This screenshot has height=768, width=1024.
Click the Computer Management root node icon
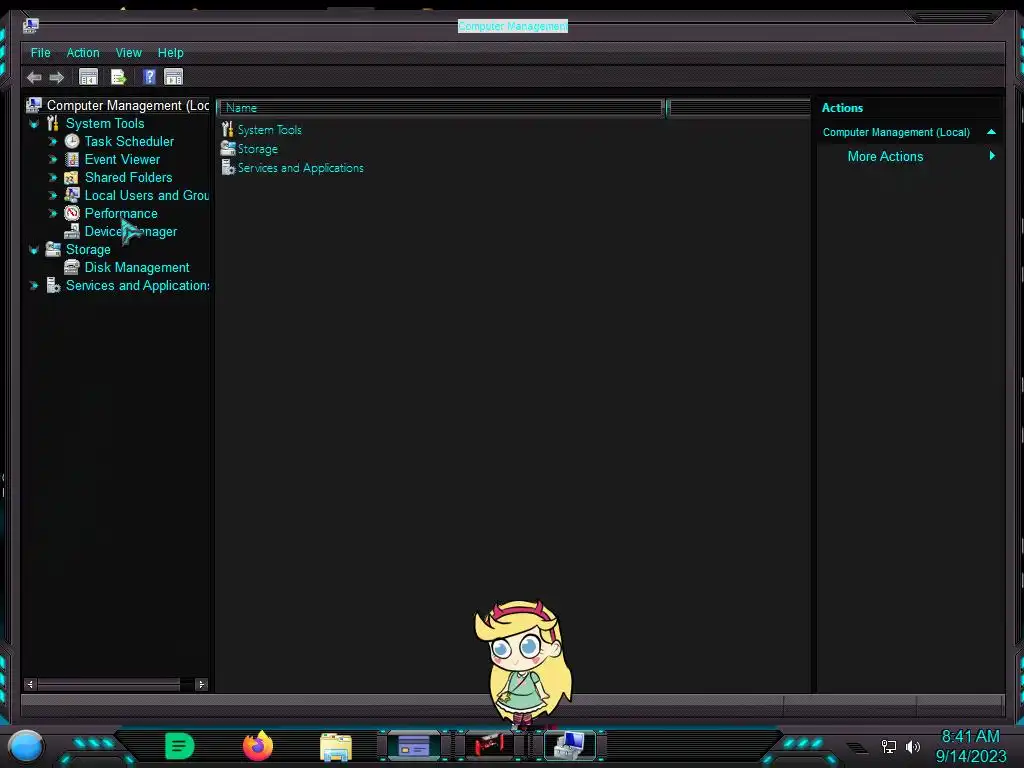[x=34, y=105]
